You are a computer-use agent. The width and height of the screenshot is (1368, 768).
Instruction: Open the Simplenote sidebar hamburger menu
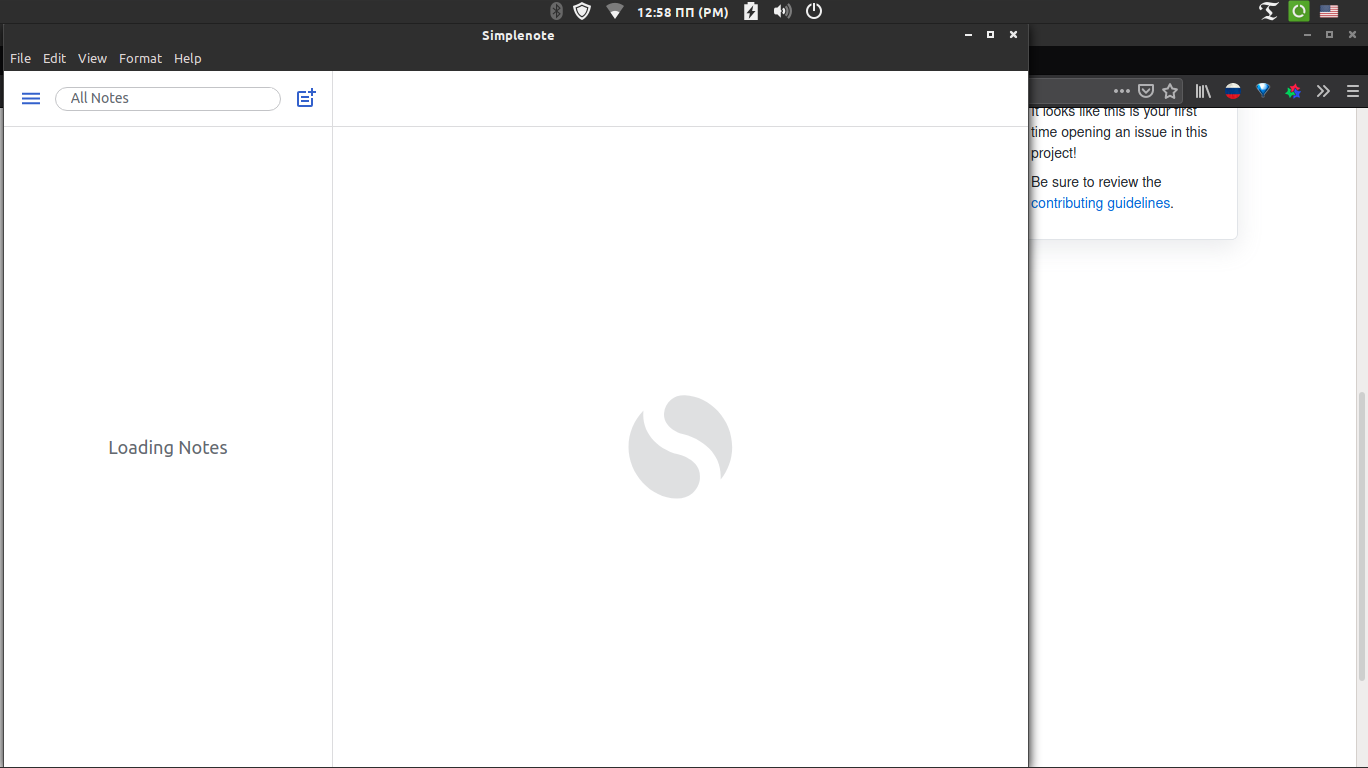point(31,98)
